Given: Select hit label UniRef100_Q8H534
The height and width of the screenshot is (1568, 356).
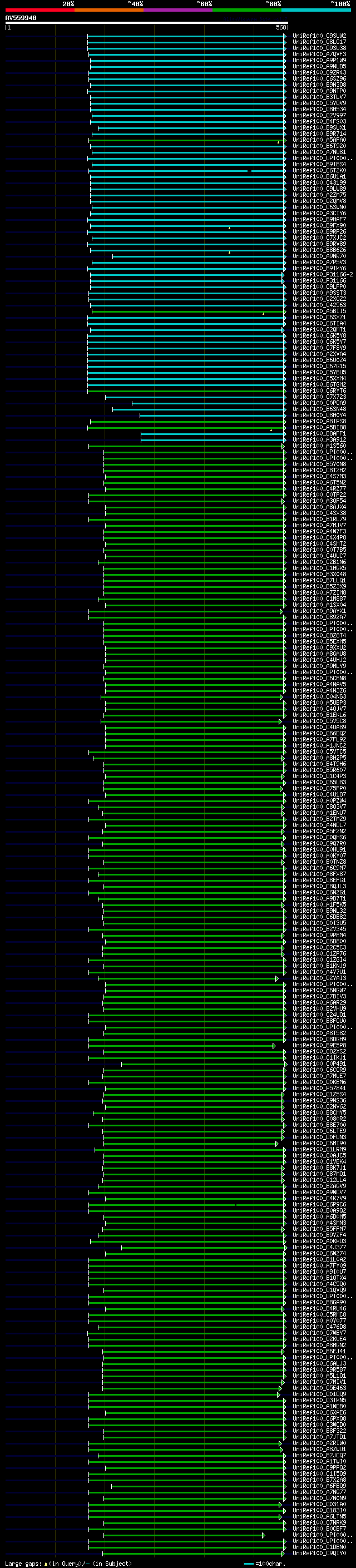Looking at the screenshot, I should click(x=319, y=110).
